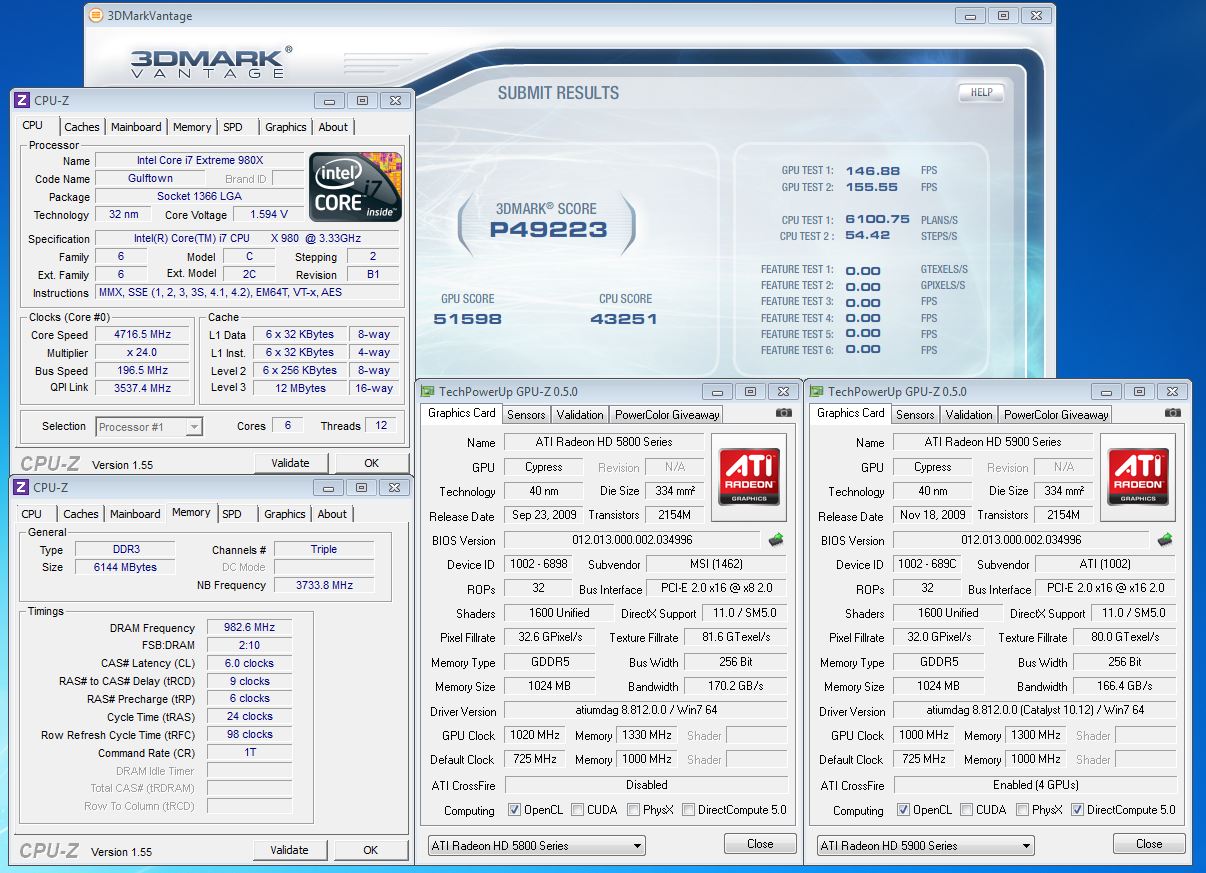Click the GPU-Z title icon of HD 5900 window
Screen dimensions: 1206x873
tap(817, 391)
